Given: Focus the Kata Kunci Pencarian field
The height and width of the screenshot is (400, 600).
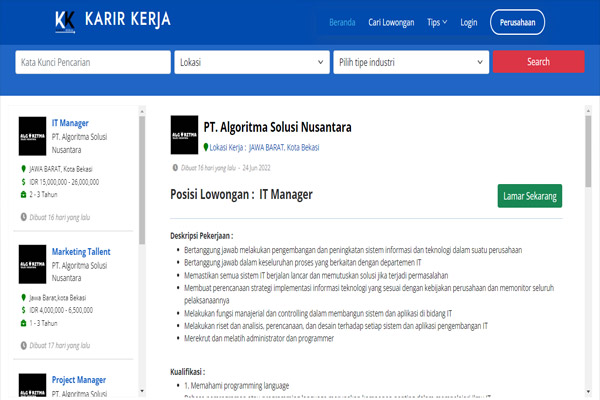Looking at the screenshot, I should pos(92,62).
